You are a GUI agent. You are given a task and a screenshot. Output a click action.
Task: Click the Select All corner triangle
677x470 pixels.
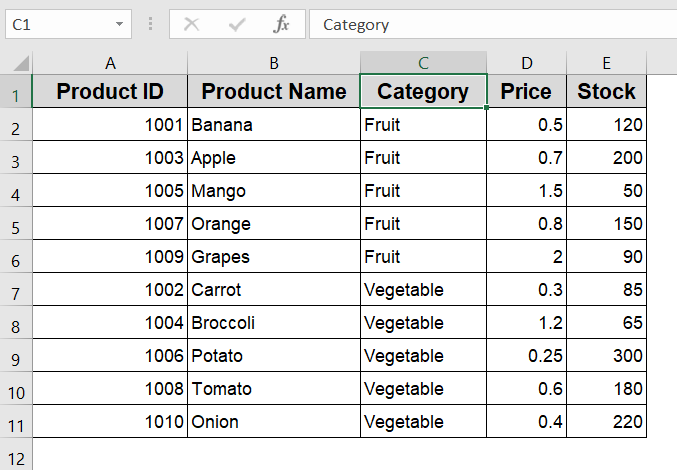tap(21, 63)
